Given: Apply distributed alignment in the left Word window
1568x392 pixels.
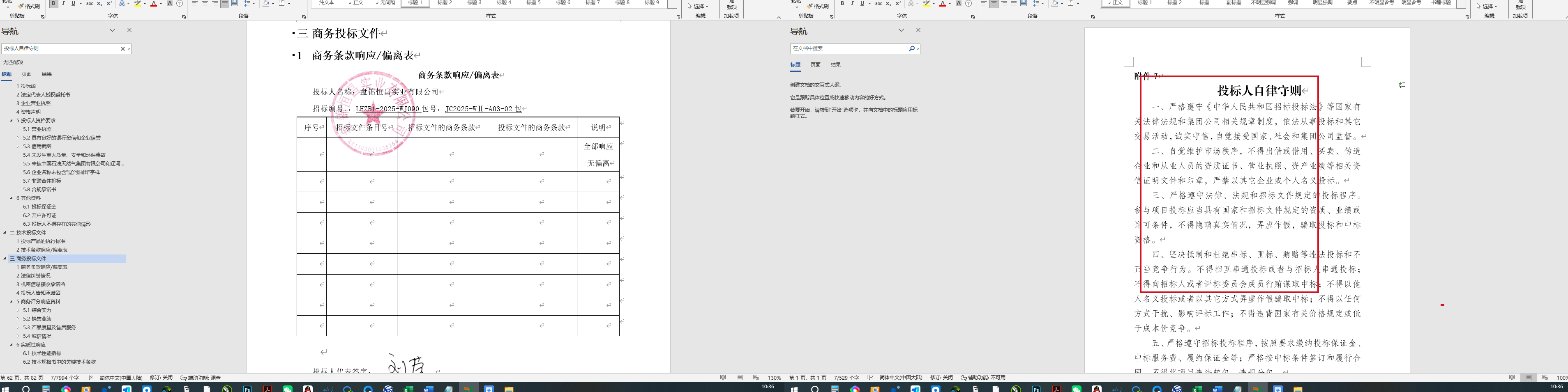Looking at the screenshot, I should [x=234, y=4].
